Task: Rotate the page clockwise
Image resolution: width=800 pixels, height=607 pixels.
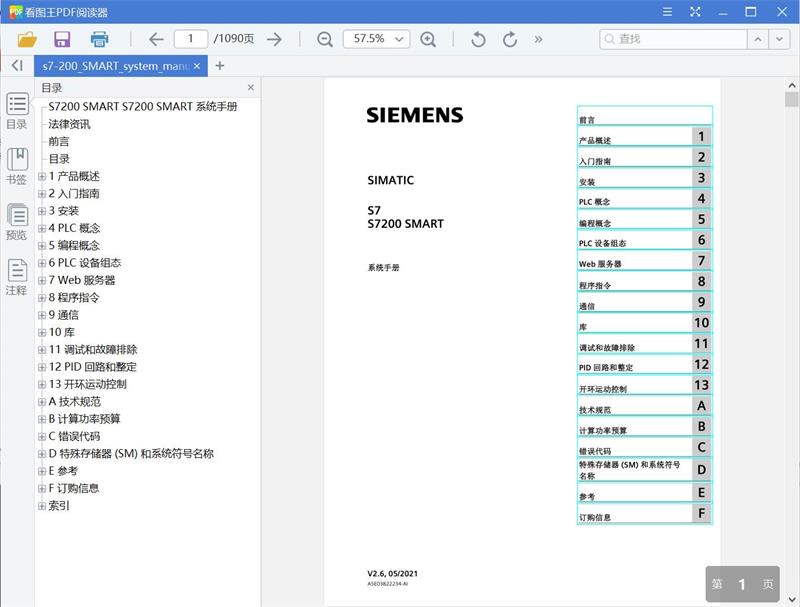Action: (x=510, y=39)
